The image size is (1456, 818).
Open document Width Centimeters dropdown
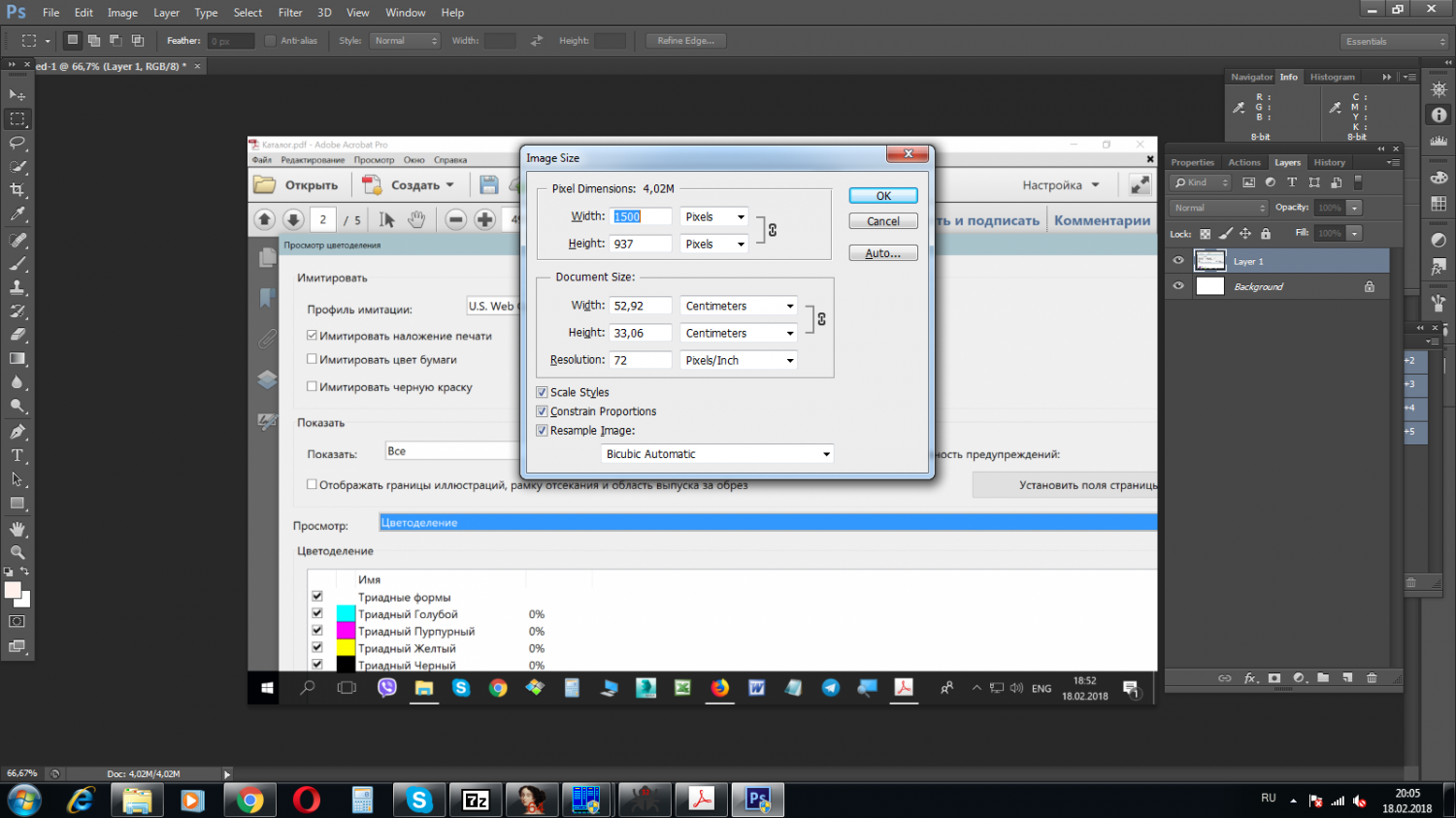click(739, 306)
